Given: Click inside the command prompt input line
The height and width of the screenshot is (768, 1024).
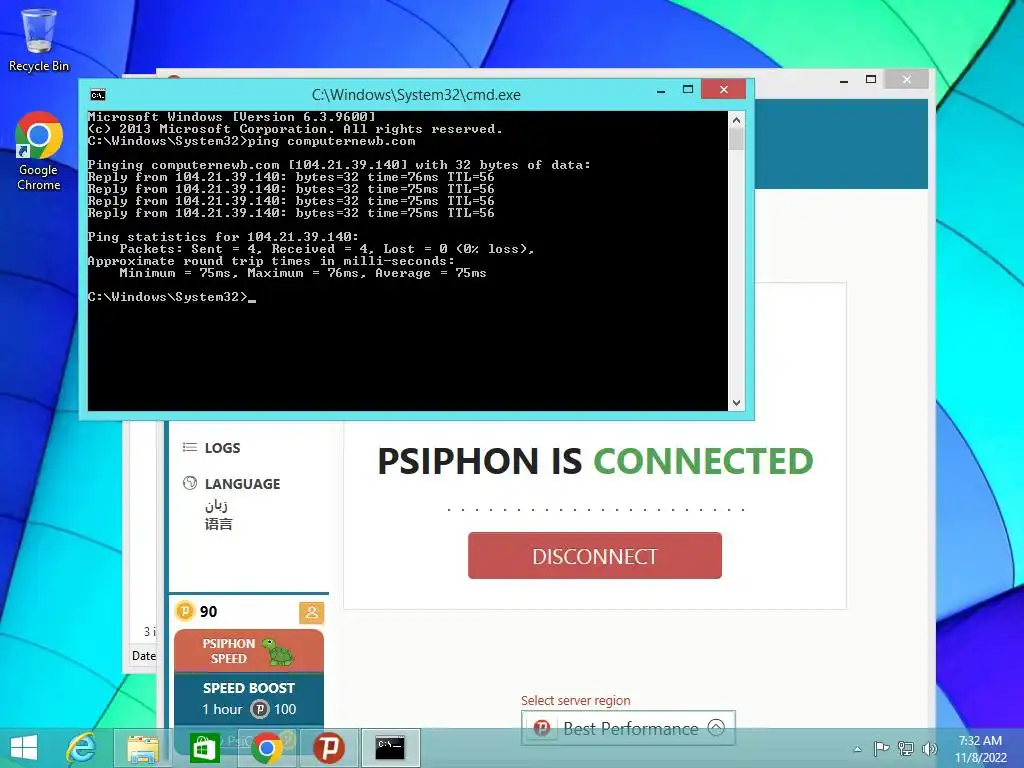Looking at the screenshot, I should (x=251, y=298).
